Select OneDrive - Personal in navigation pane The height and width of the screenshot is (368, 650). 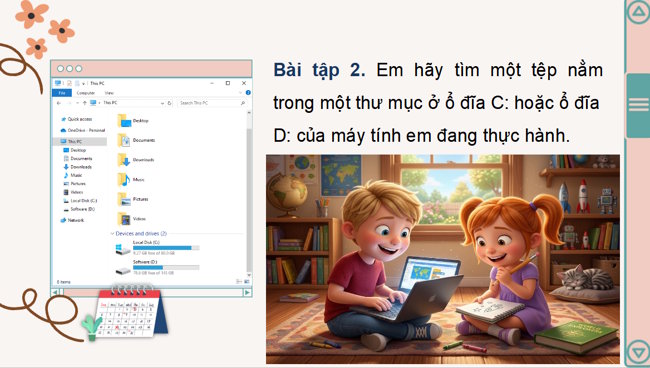[x=82, y=130]
